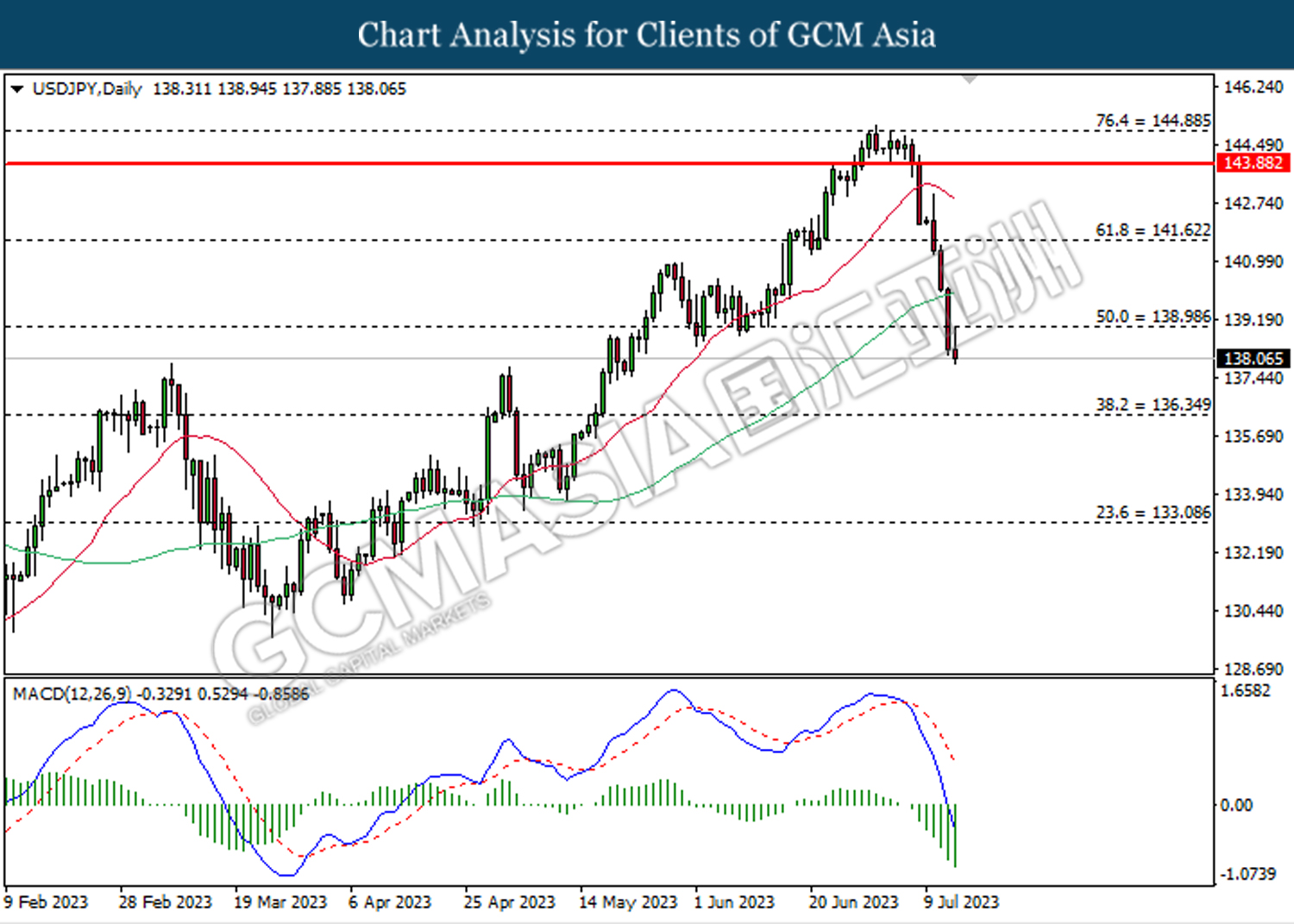Select the Fibonacci label 61.8 = 141.622
Screen dimensions: 1294x924
[1153, 230]
